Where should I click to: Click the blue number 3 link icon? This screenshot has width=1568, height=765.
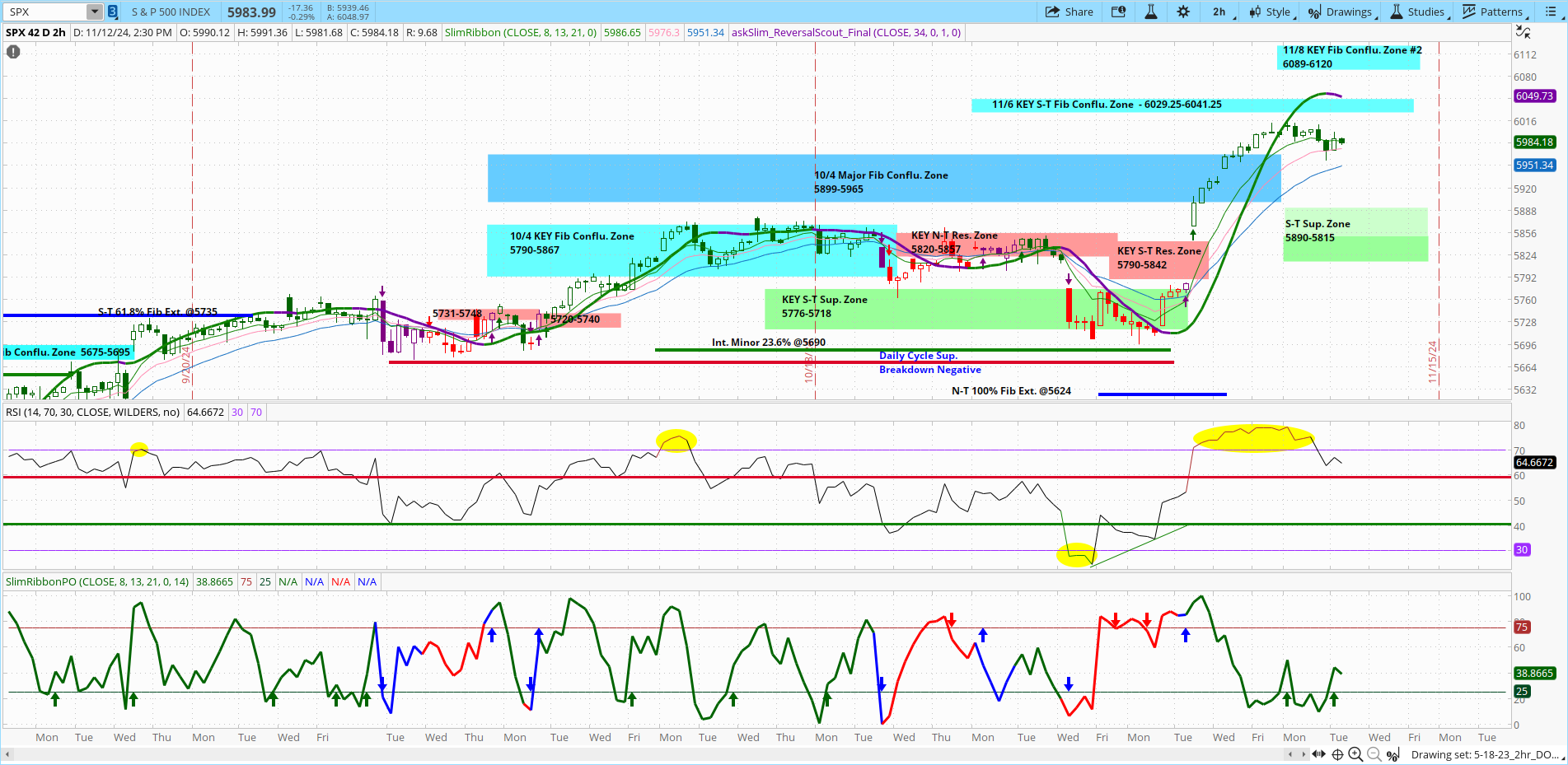coord(113,12)
